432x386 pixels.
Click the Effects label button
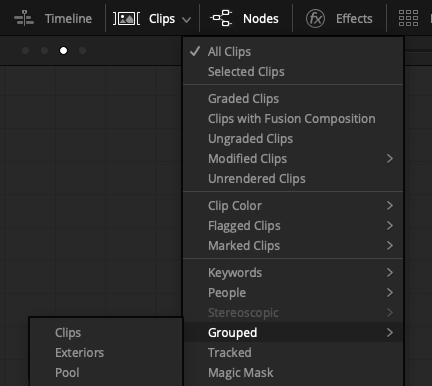(x=354, y=19)
